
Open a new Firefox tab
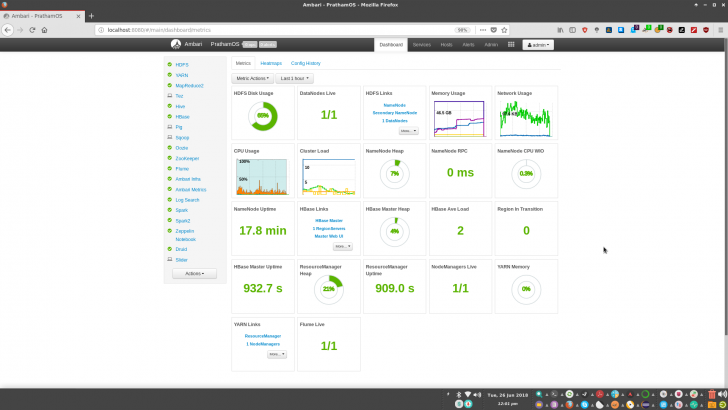click(92, 17)
